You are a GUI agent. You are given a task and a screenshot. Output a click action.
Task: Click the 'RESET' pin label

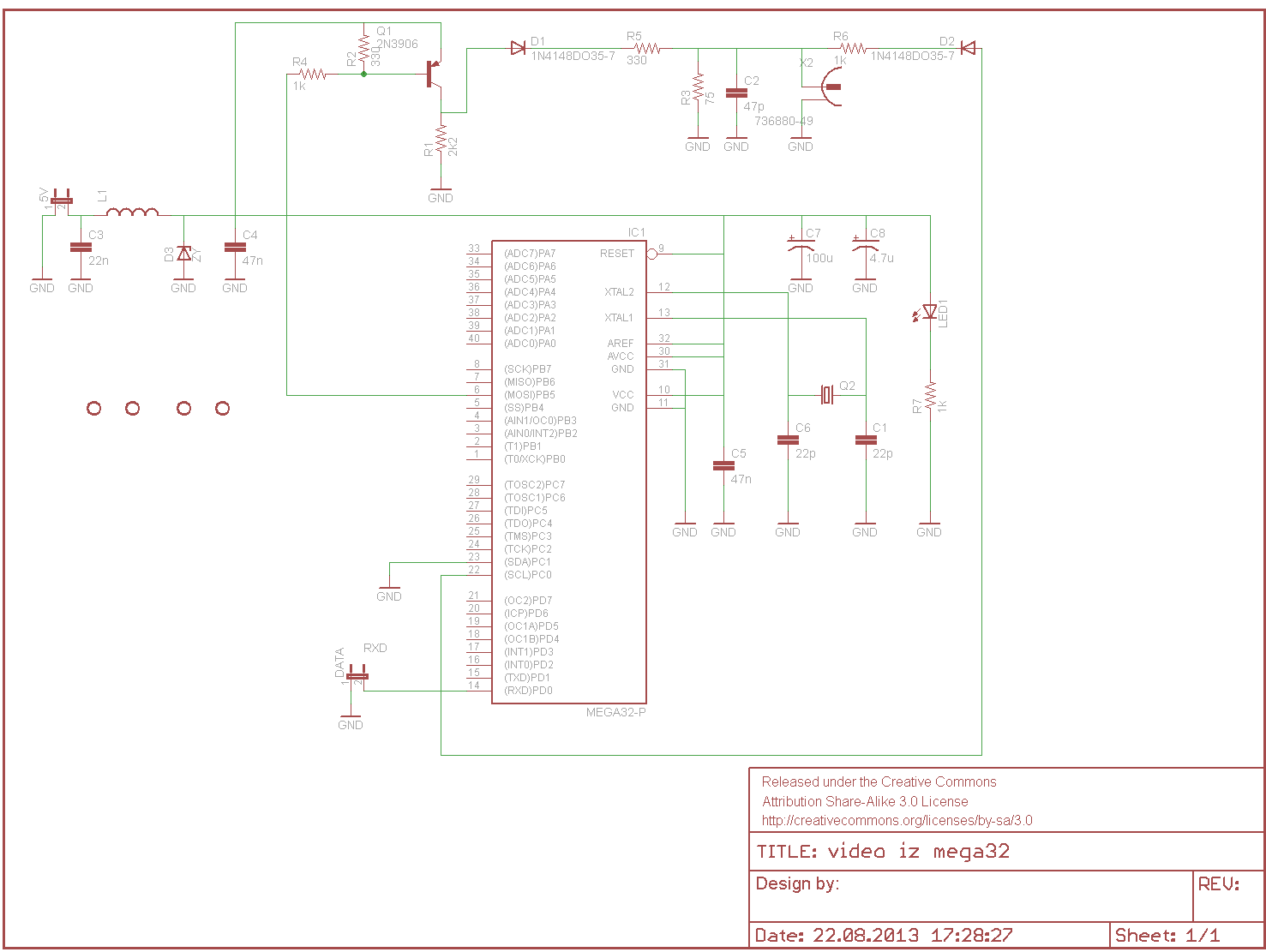[617, 254]
